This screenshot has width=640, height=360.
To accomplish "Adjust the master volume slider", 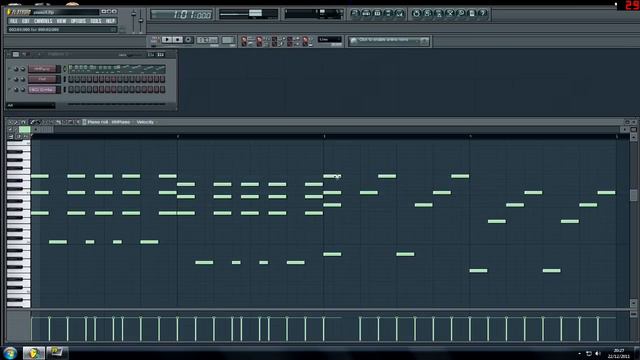I will point(133,20).
